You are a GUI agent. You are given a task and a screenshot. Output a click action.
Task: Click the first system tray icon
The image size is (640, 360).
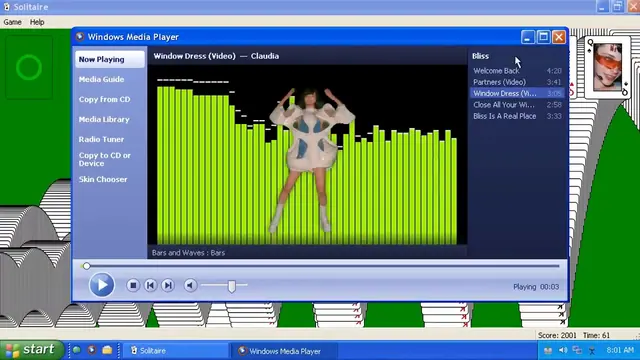pyautogui.click(x=548, y=350)
